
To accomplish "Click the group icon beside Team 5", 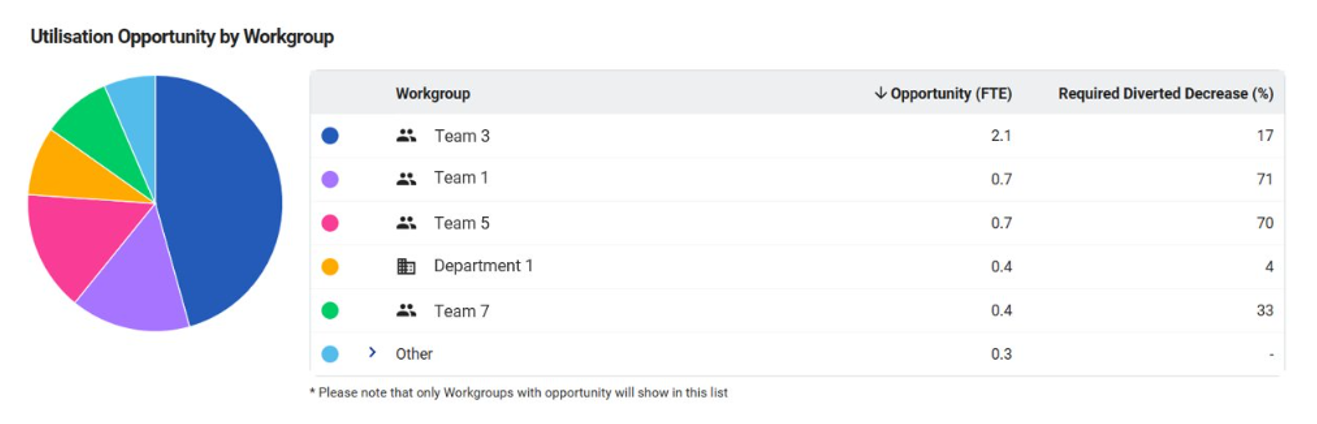I will pyautogui.click(x=406, y=223).
